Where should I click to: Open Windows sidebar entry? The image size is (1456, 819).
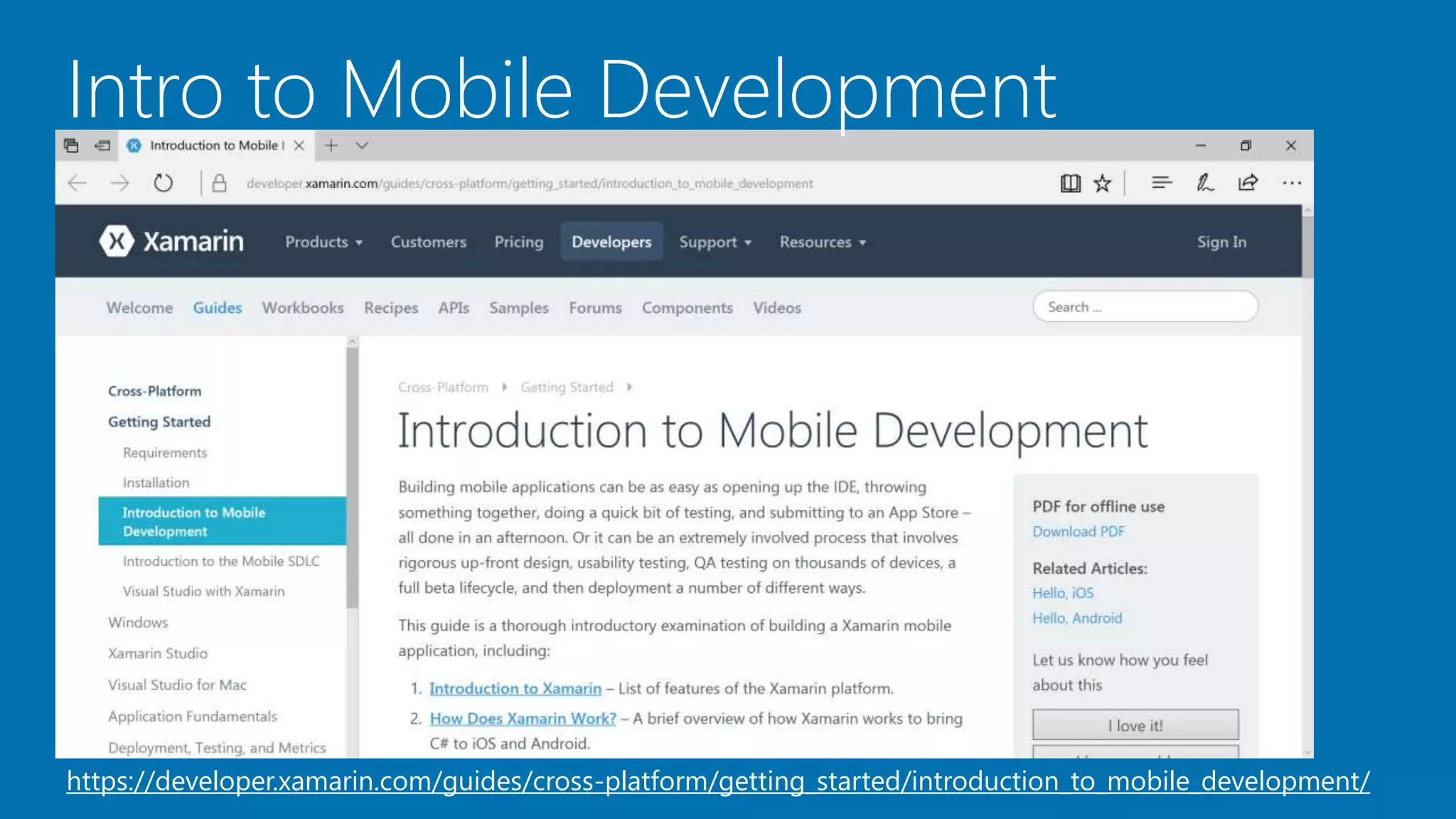click(x=138, y=623)
